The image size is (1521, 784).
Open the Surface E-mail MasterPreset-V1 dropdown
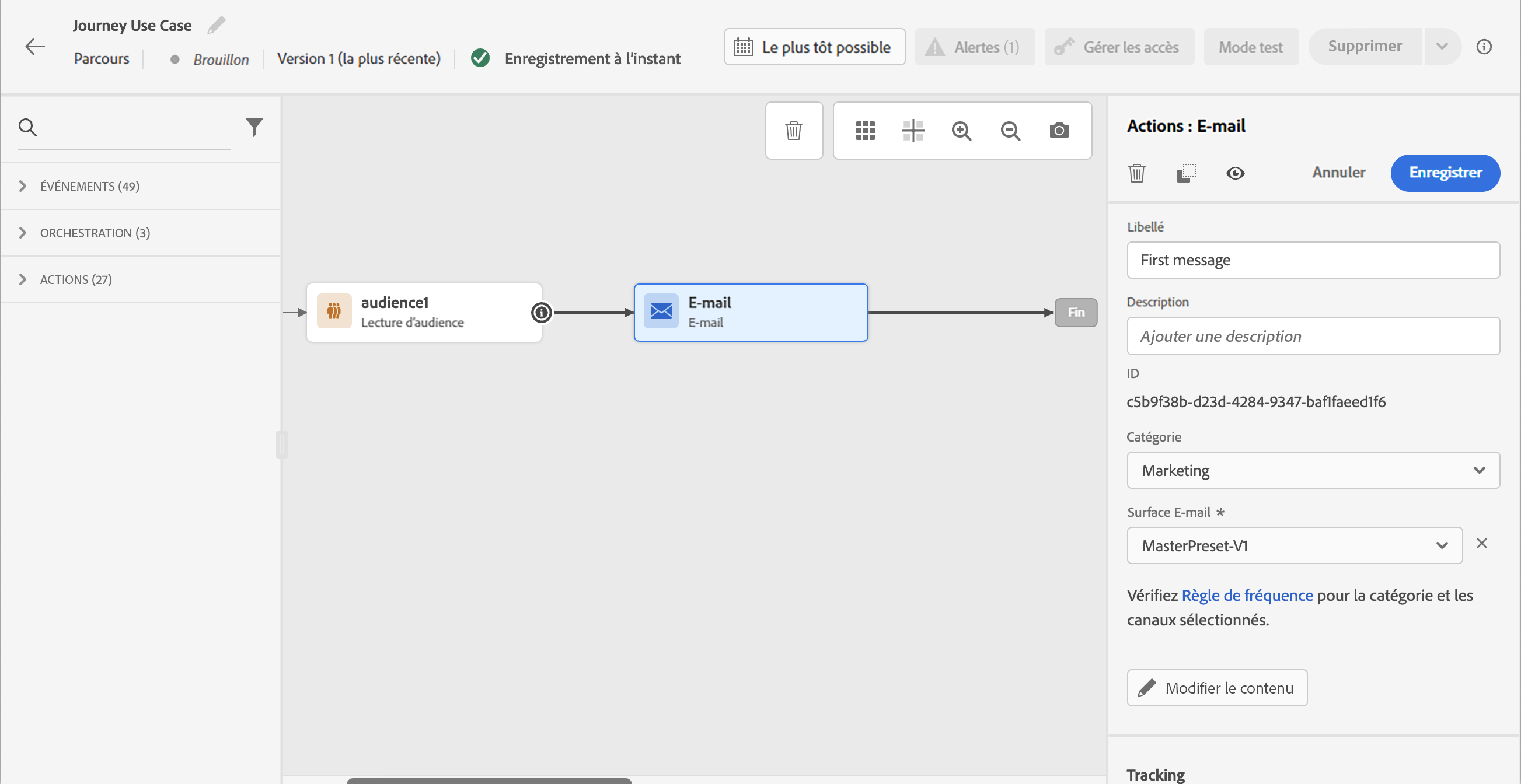[x=1294, y=545]
